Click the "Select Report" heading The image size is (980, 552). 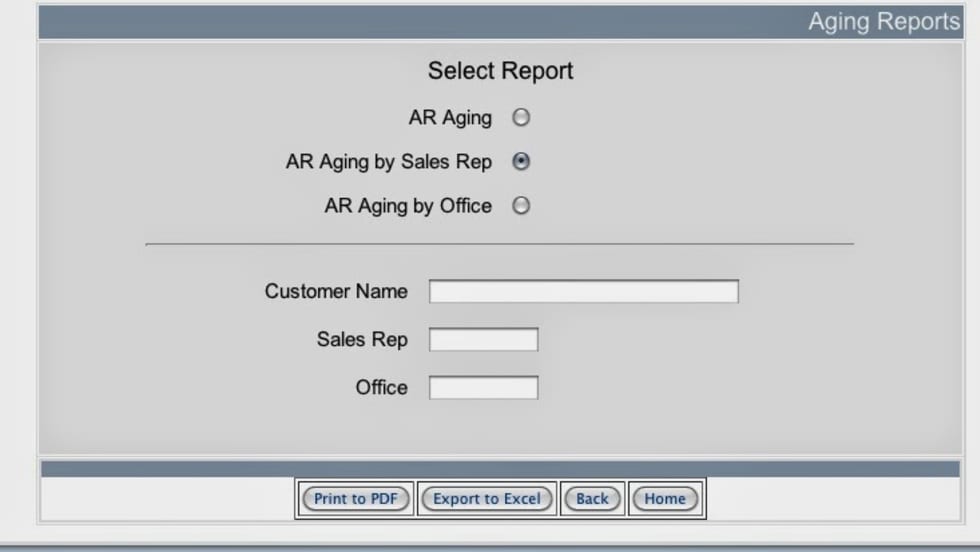pos(500,71)
